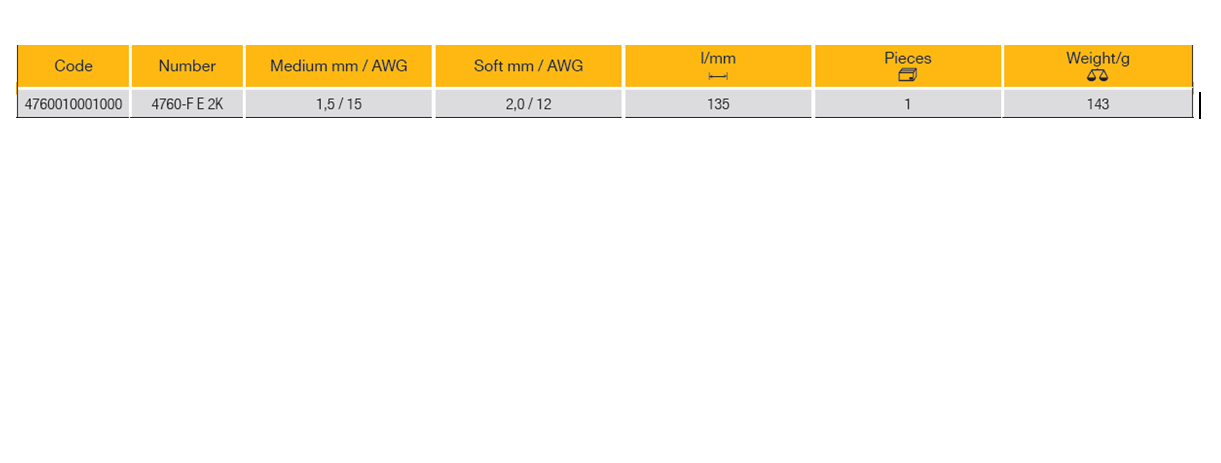1221x463 pixels.
Task: Click the medium value 1,5 / 15
Action: [x=338, y=104]
